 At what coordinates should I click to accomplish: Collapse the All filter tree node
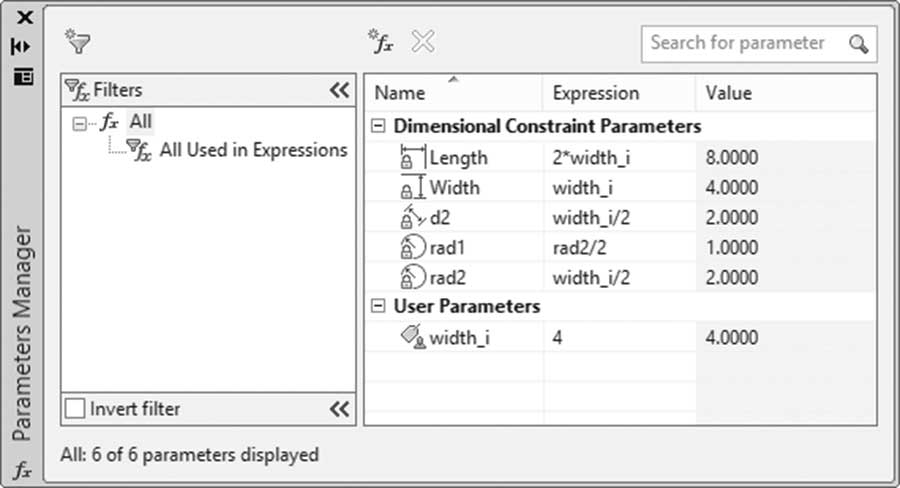coord(79,123)
